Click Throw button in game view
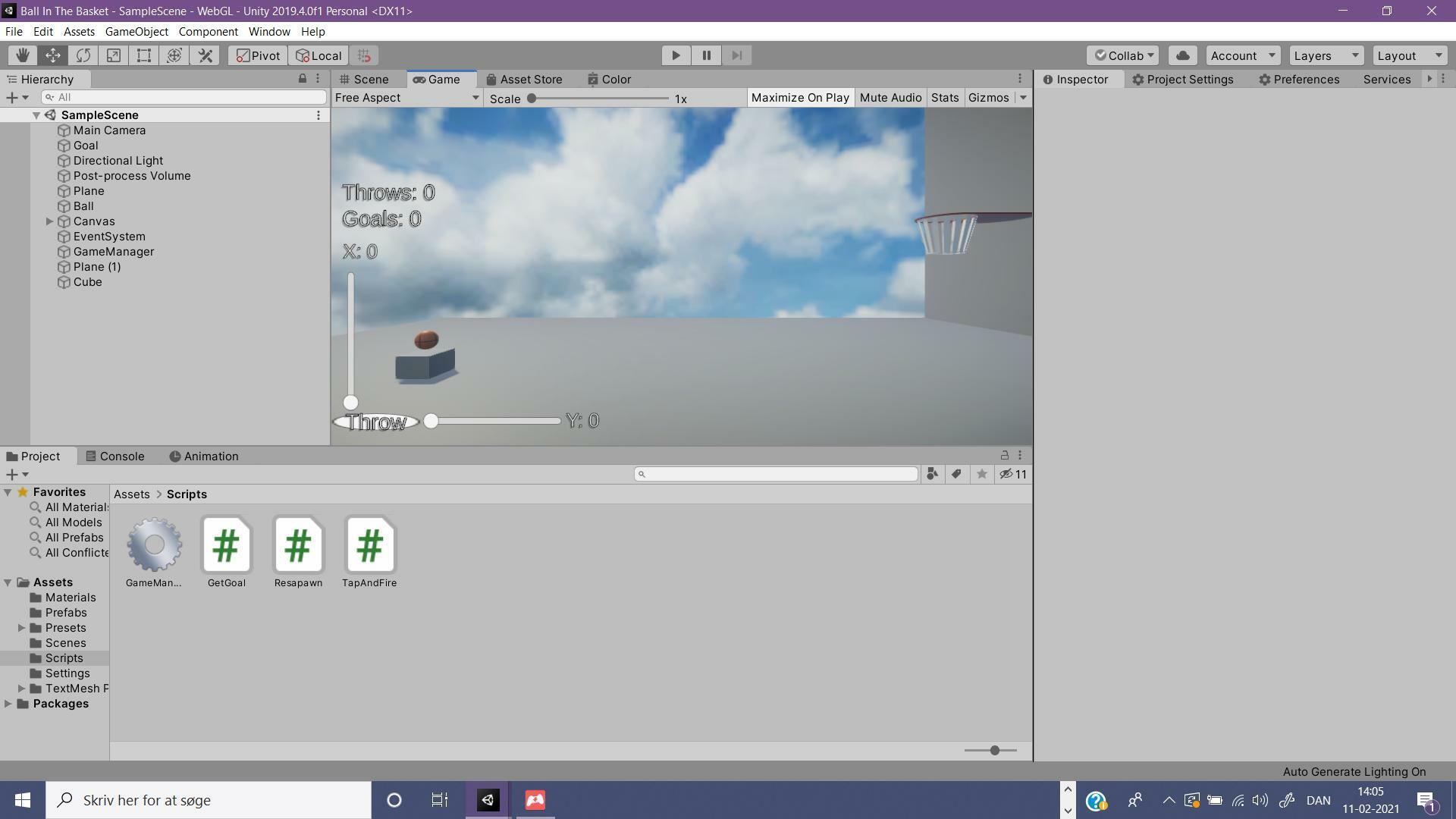Viewport: 1456px width, 819px height. (x=376, y=422)
